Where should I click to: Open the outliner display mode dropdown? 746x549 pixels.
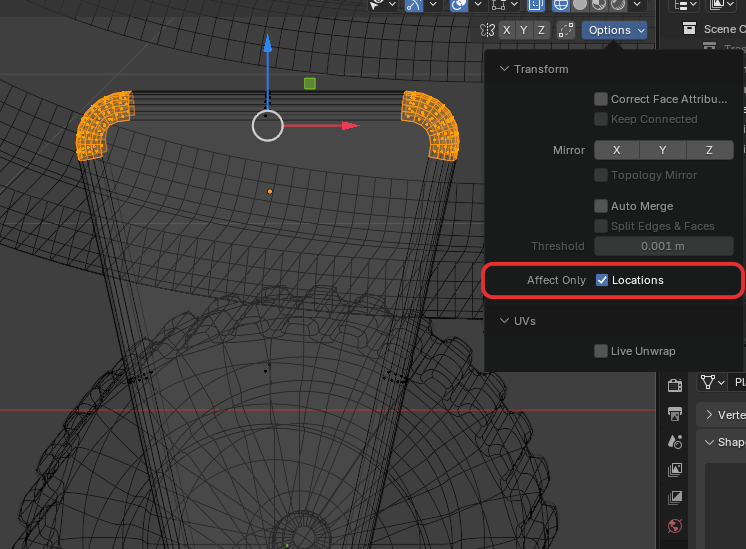(684, 5)
